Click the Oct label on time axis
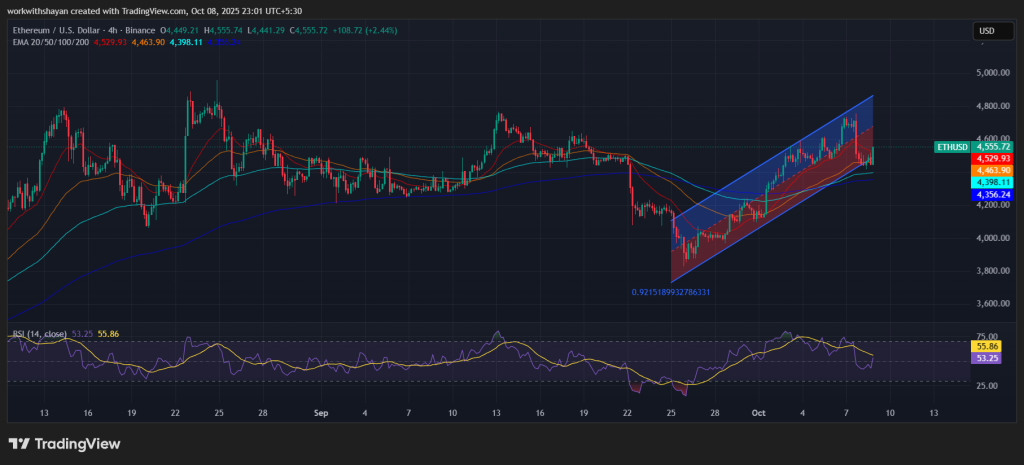 (x=759, y=412)
